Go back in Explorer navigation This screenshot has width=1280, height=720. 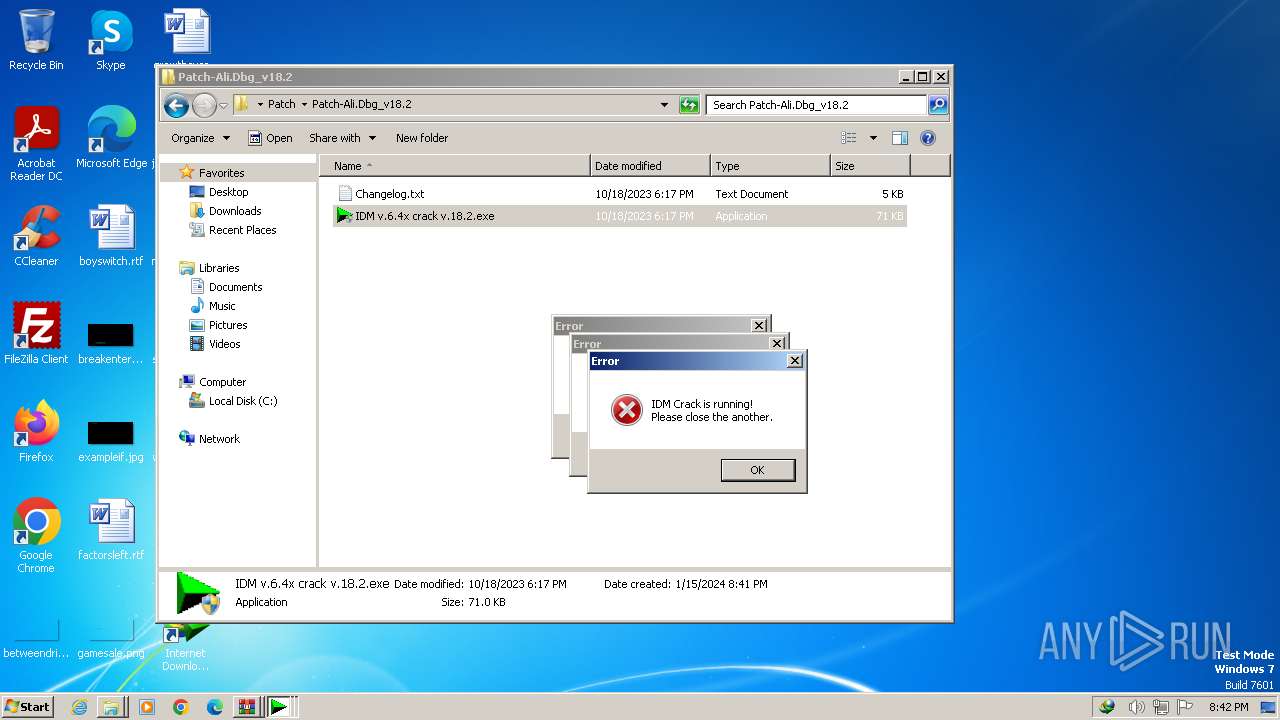(x=177, y=105)
